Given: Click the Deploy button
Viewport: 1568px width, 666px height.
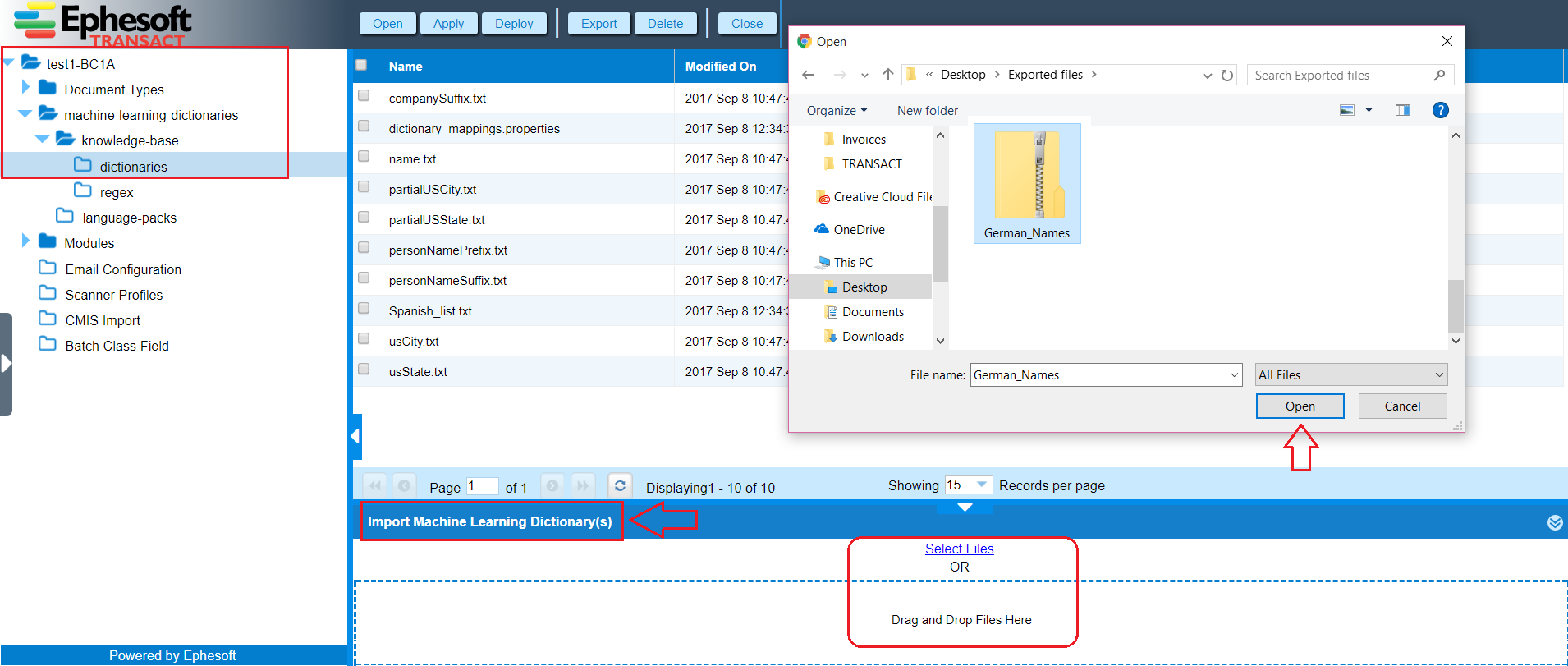Looking at the screenshot, I should point(514,24).
